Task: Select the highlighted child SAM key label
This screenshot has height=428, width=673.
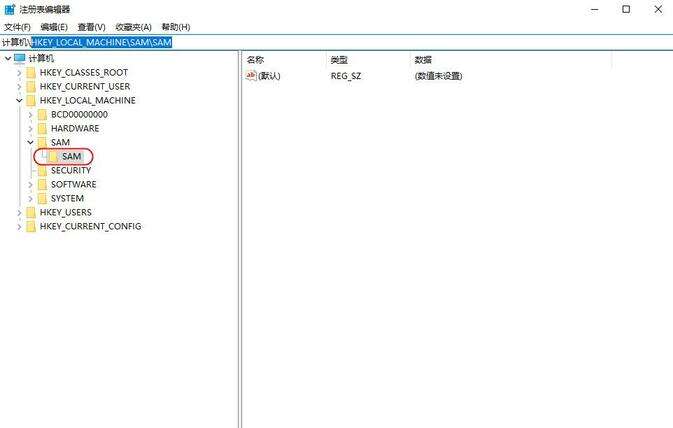Action: point(71,157)
